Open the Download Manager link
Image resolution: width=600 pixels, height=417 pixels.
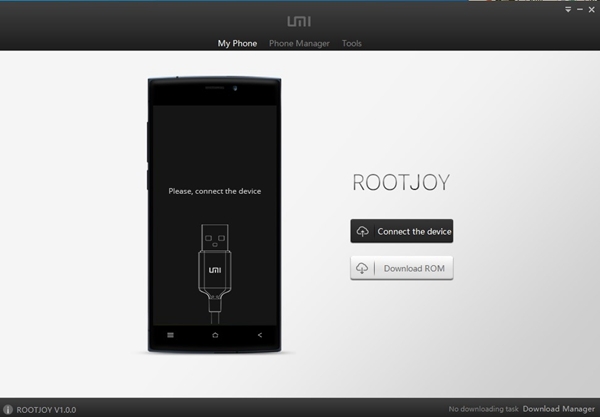tap(559, 409)
